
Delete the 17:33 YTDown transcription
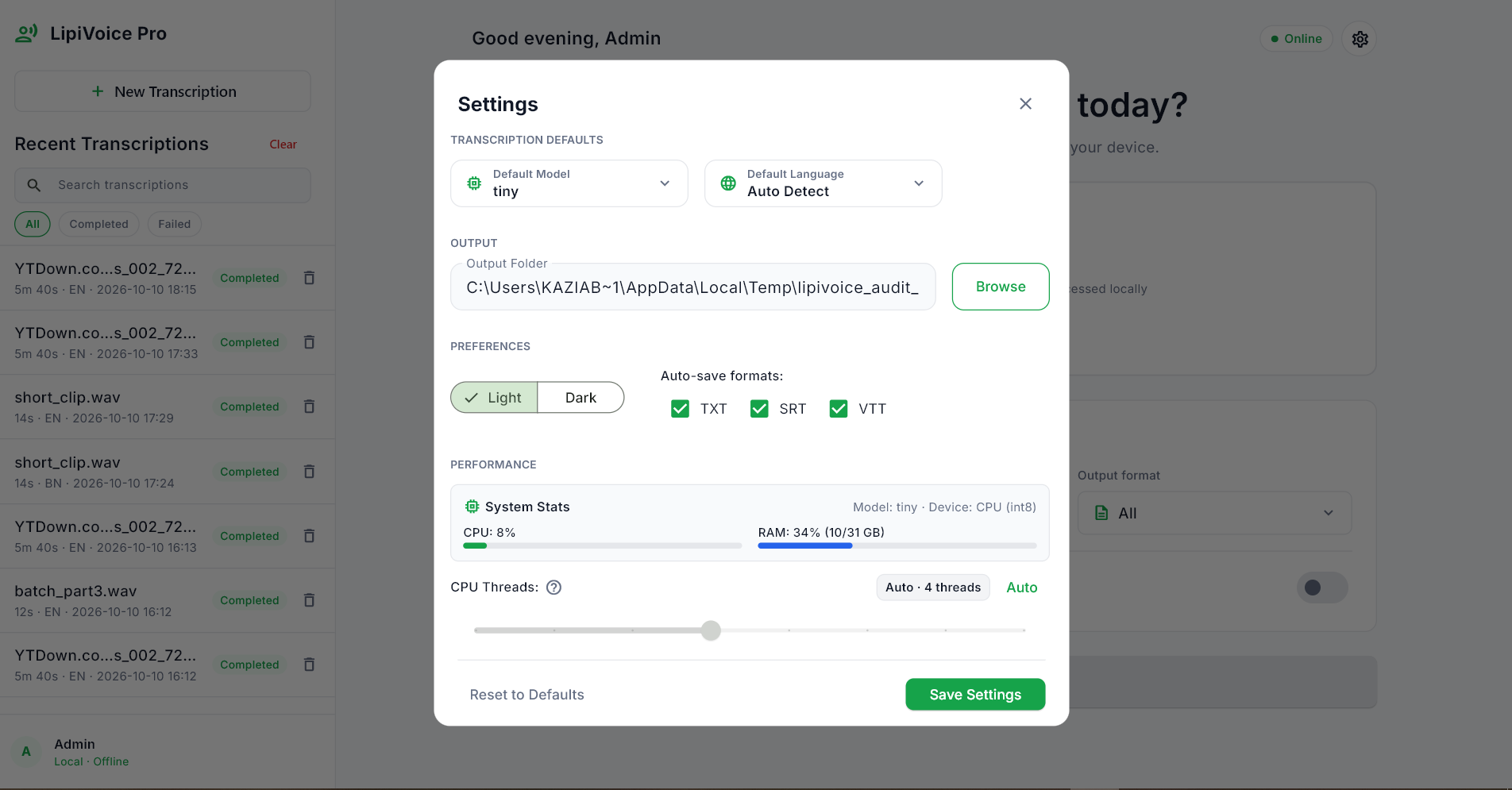[310, 342]
